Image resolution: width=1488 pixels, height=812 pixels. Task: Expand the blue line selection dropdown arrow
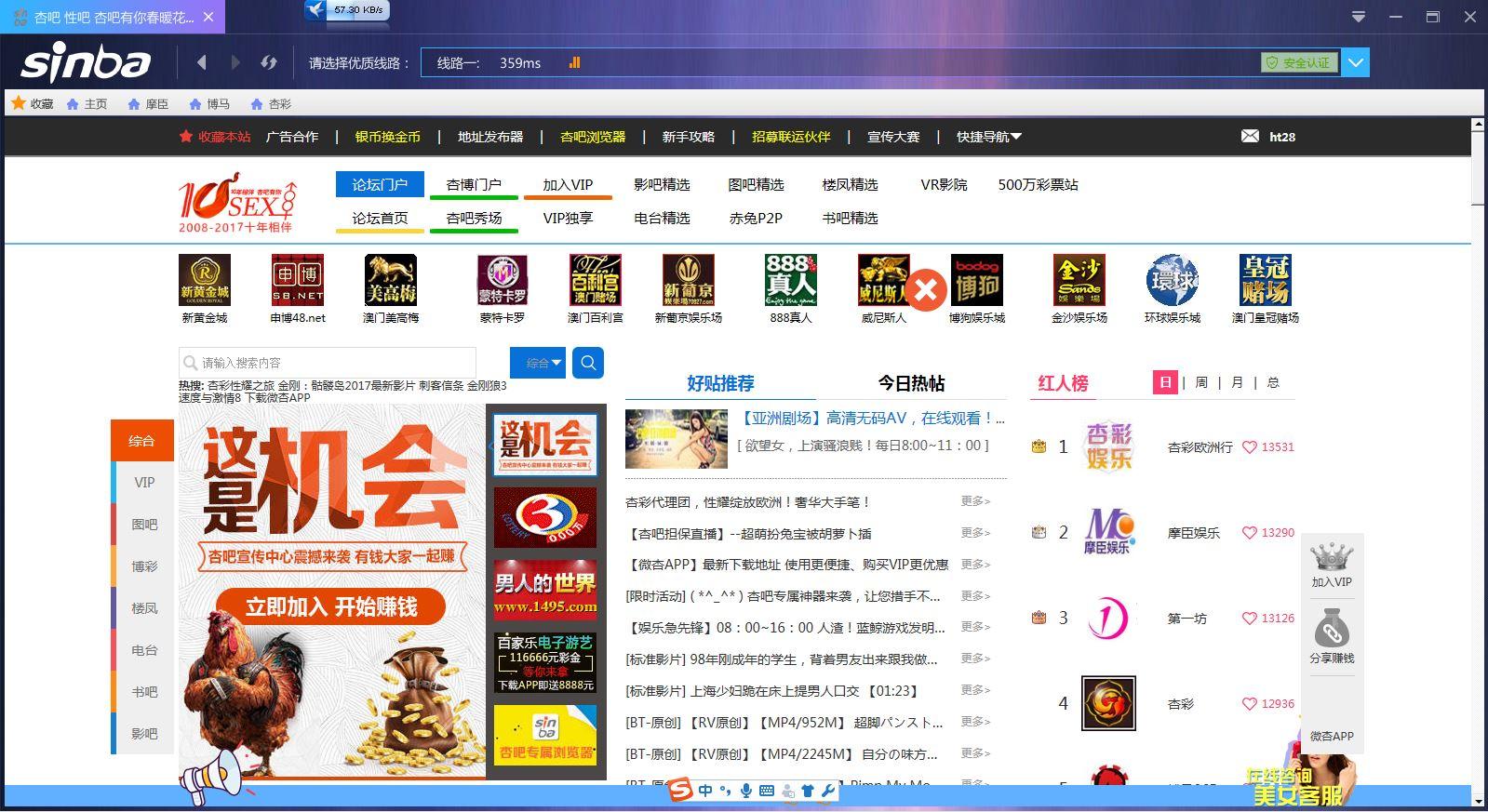1356,62
